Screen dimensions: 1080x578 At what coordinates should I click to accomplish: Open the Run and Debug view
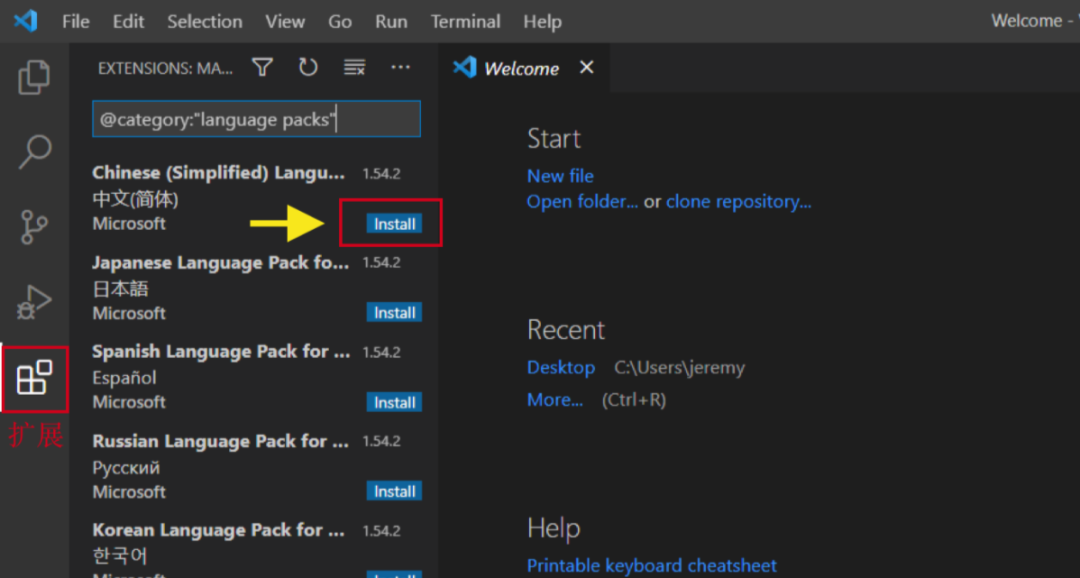point(34,302)
